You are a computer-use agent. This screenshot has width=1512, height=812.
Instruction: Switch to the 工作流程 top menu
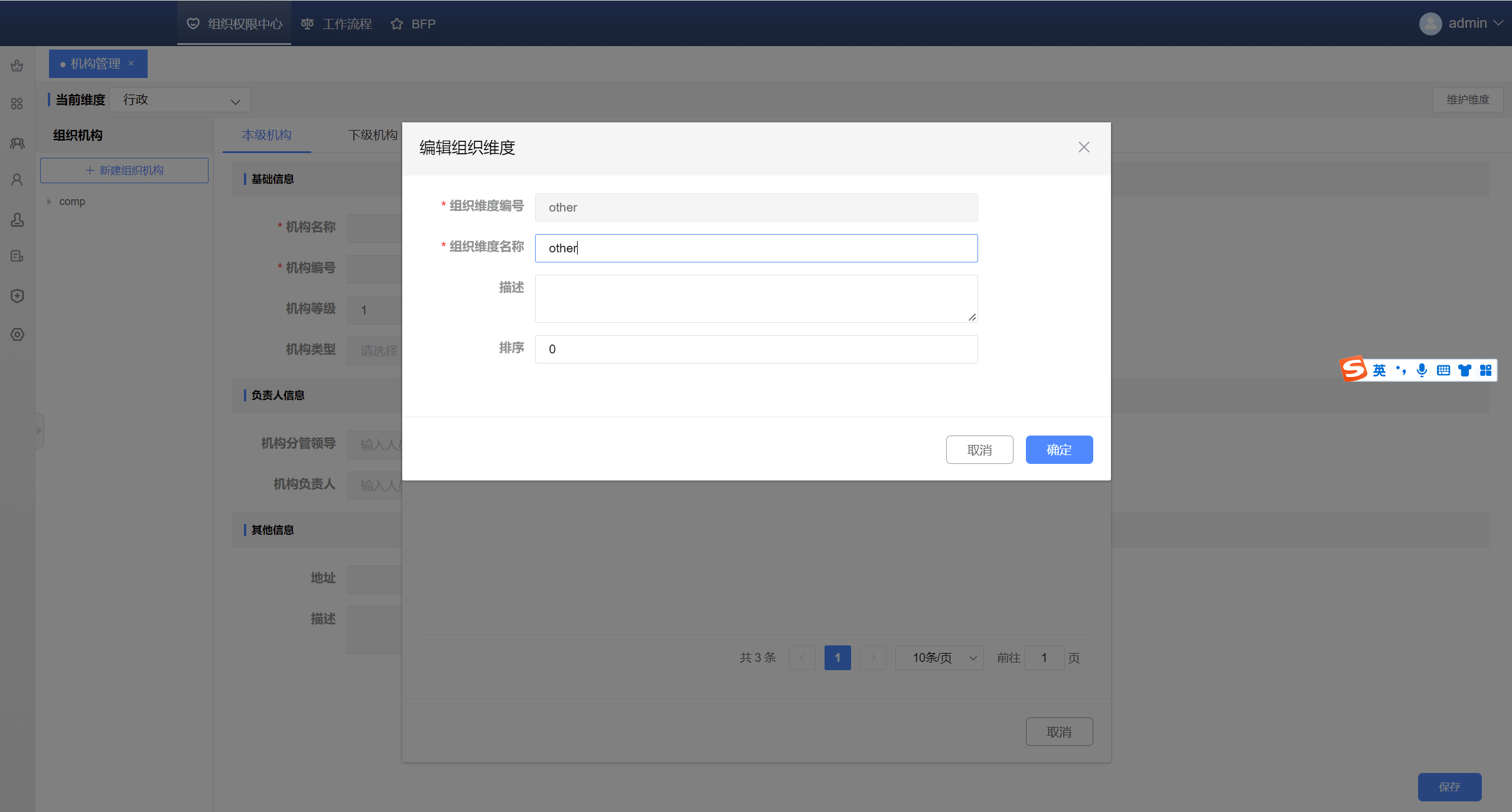click(337, 24)
